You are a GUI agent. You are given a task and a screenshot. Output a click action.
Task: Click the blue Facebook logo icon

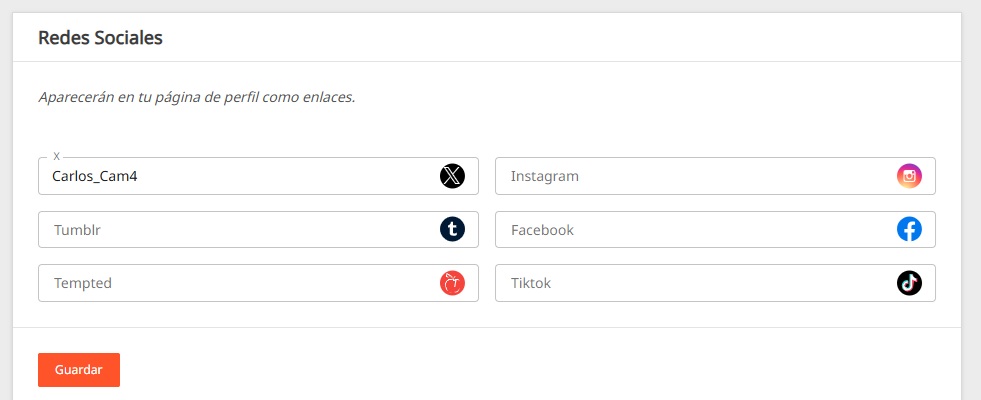(909, 230)
